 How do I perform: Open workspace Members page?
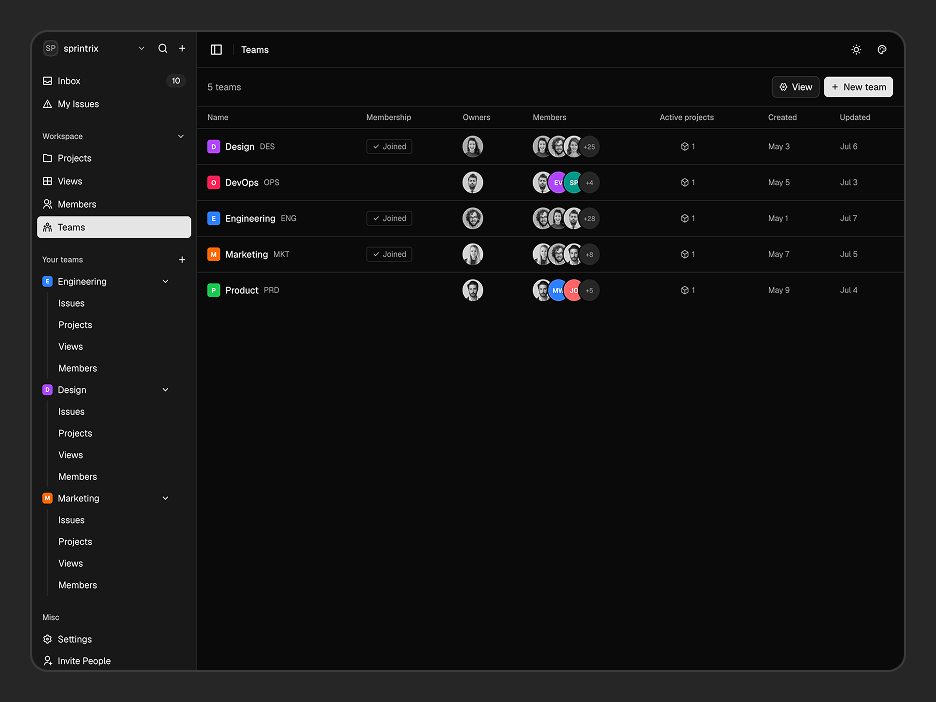[x=114, y=204]
